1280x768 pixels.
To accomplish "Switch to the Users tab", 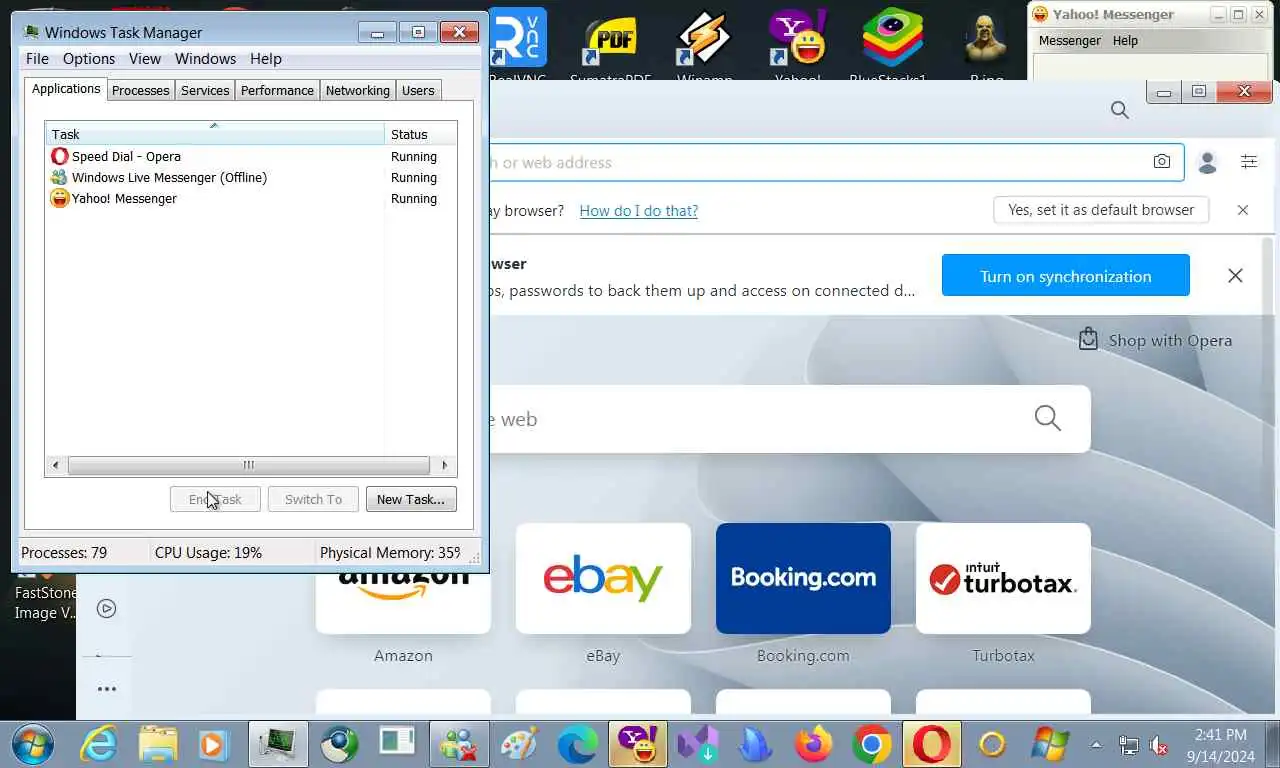I will [x=418, y=90].
